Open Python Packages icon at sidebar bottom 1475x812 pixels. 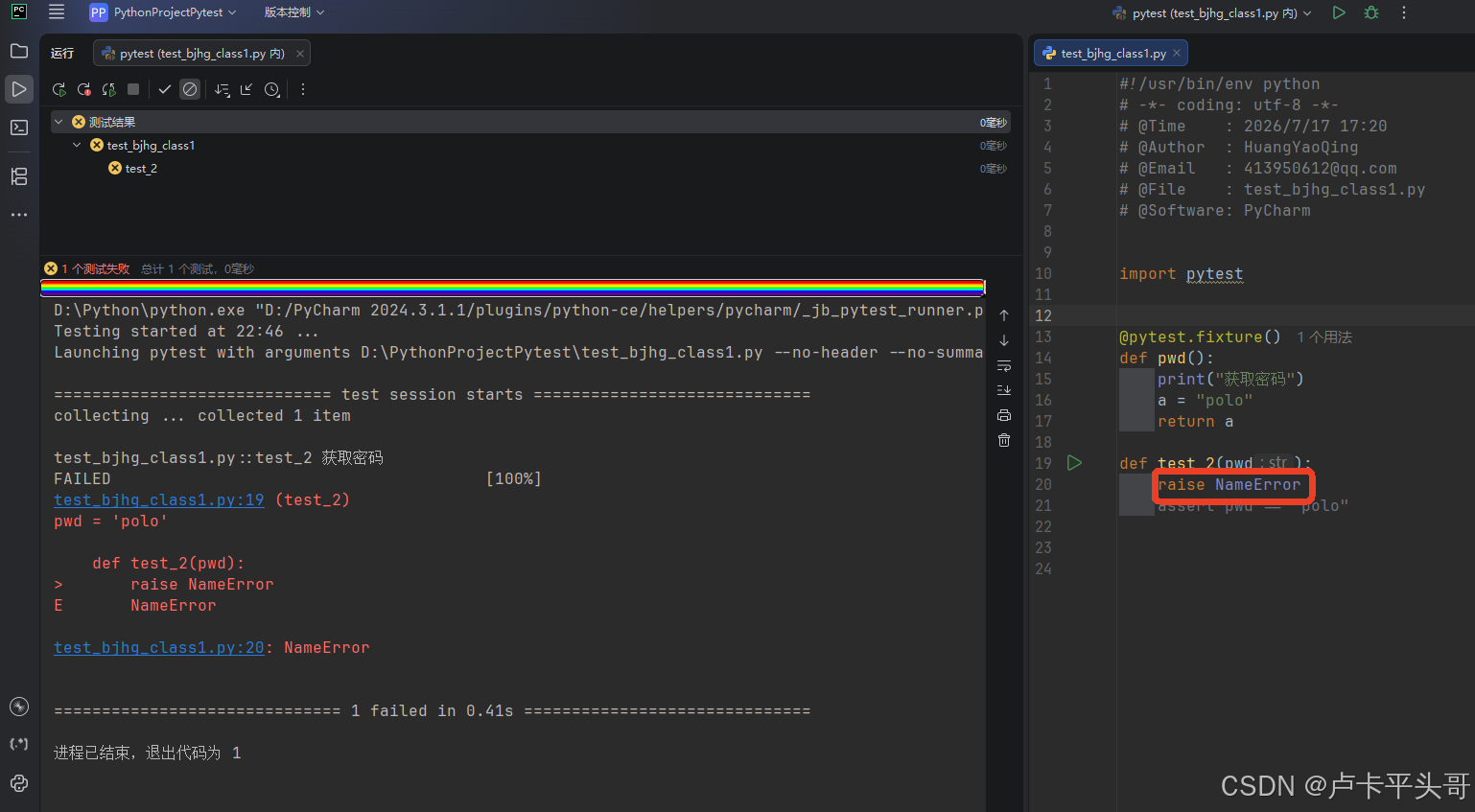[19, 783]
